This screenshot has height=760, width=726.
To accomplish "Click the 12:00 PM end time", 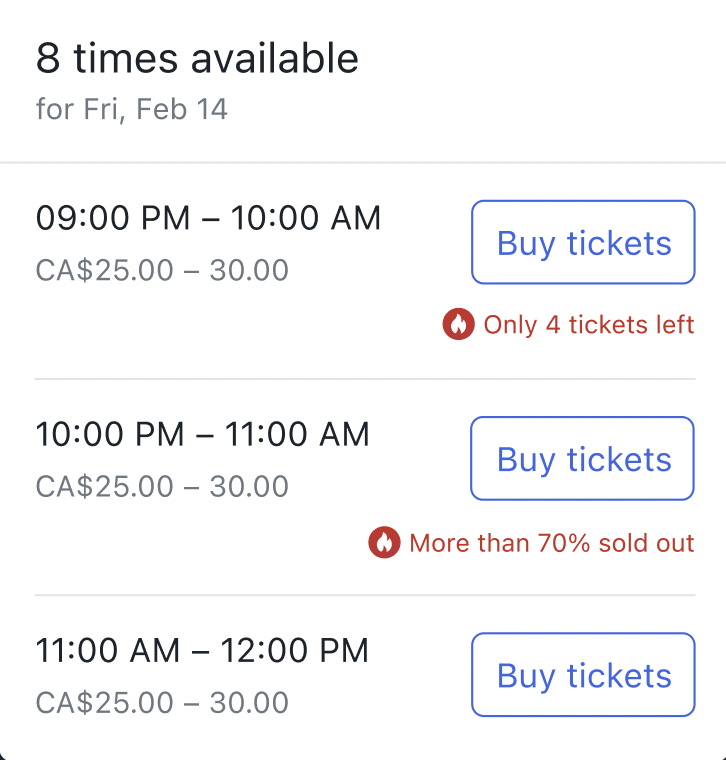I will click(x=295, y=649).
